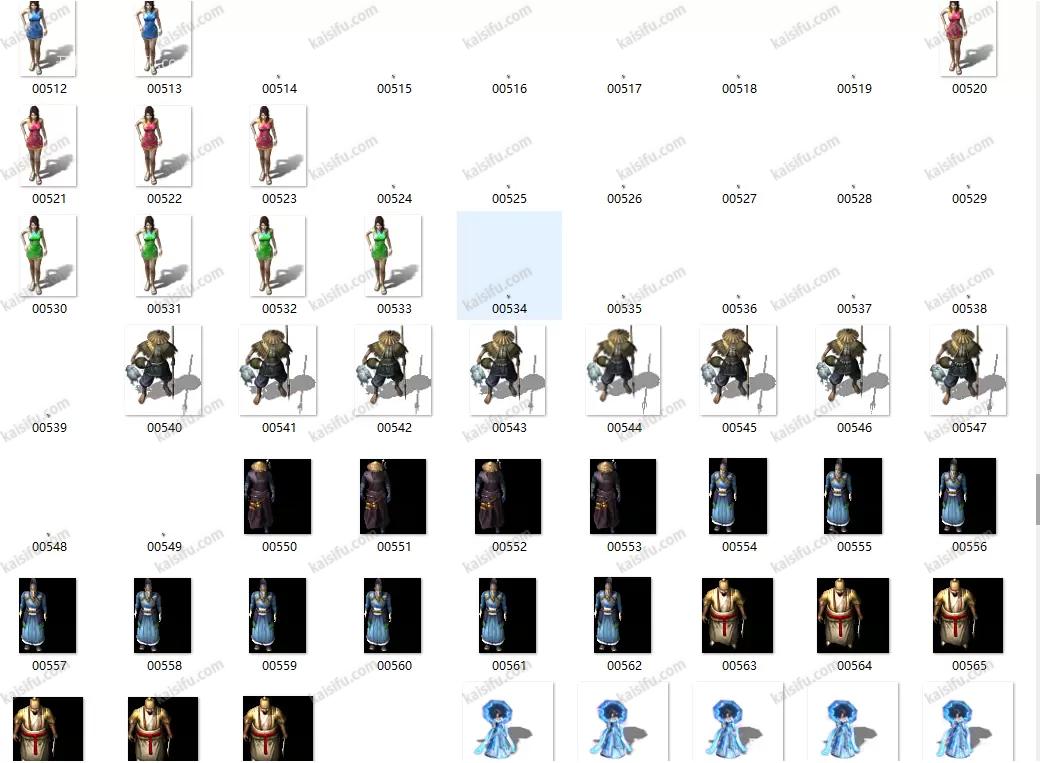Select the highlighted empty file 00534

pos(509,266)
